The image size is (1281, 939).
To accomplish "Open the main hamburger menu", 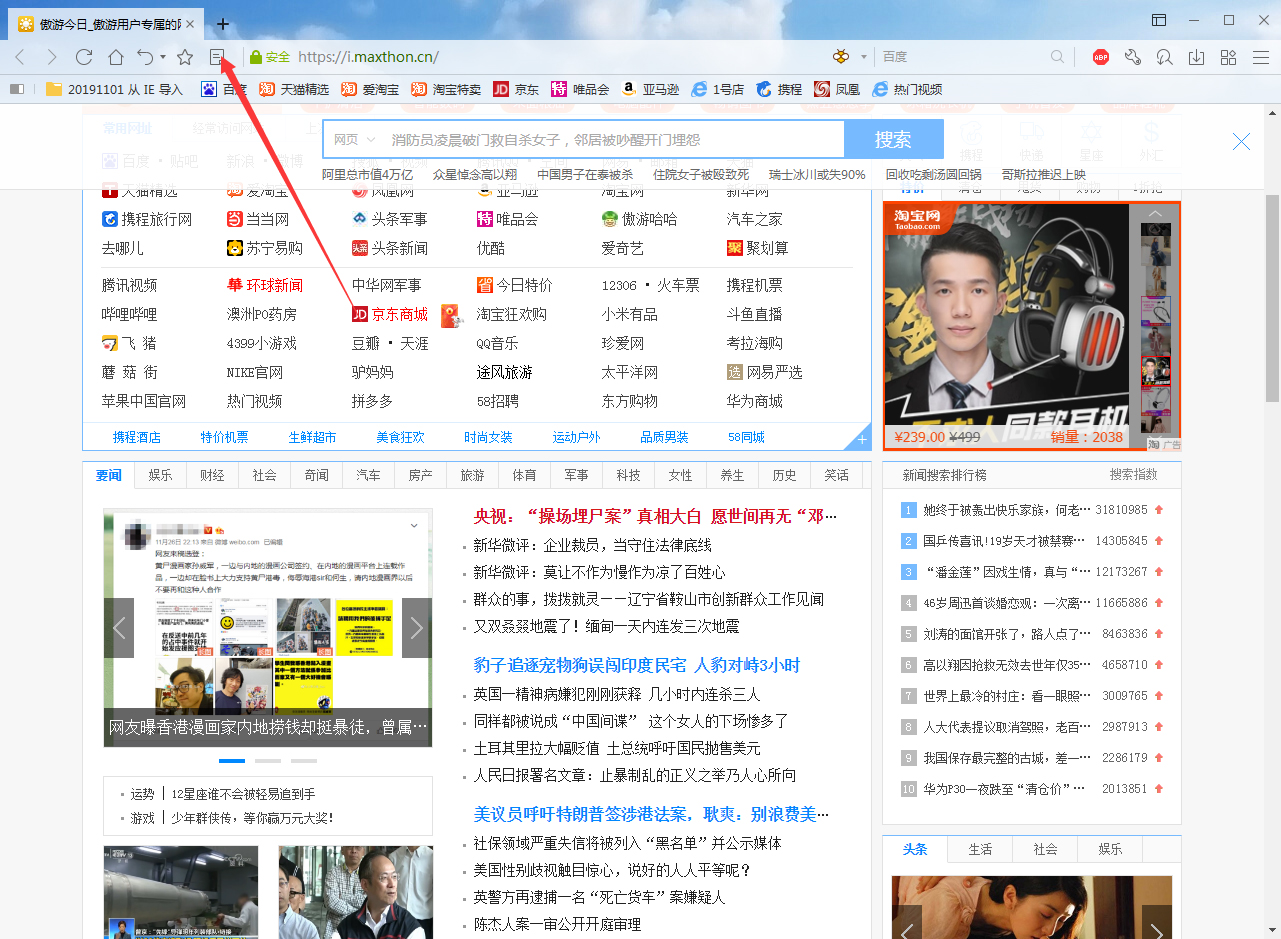I will [1262, 57].
